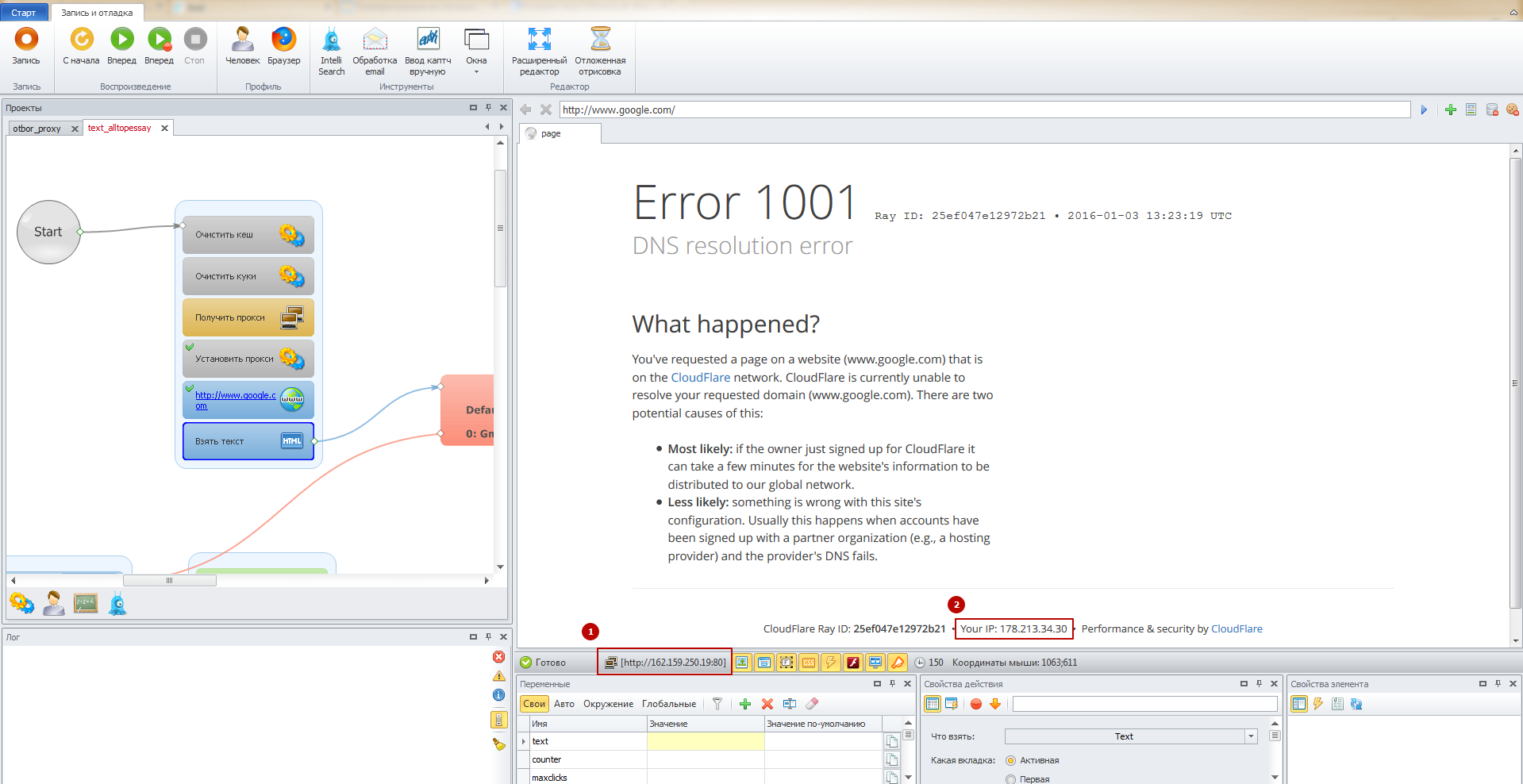Screen dimensions: 1523x784
Task: Open Ввод капчи вручную tool
Action: (428, 52)
